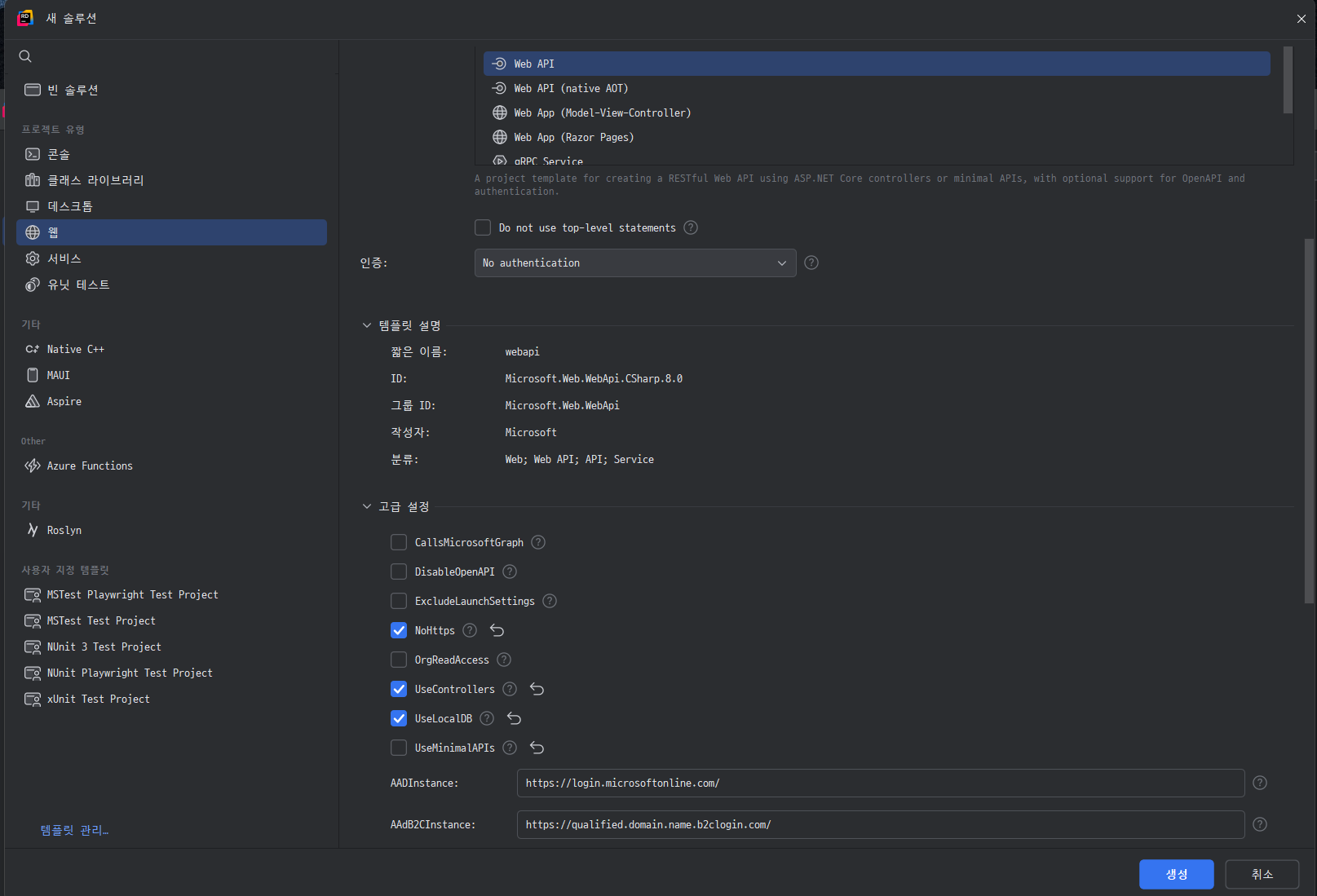Click the AAdB2CInstance URL input field
Viewport: 1317px width, 896px height.
click(x=880, y=824)
